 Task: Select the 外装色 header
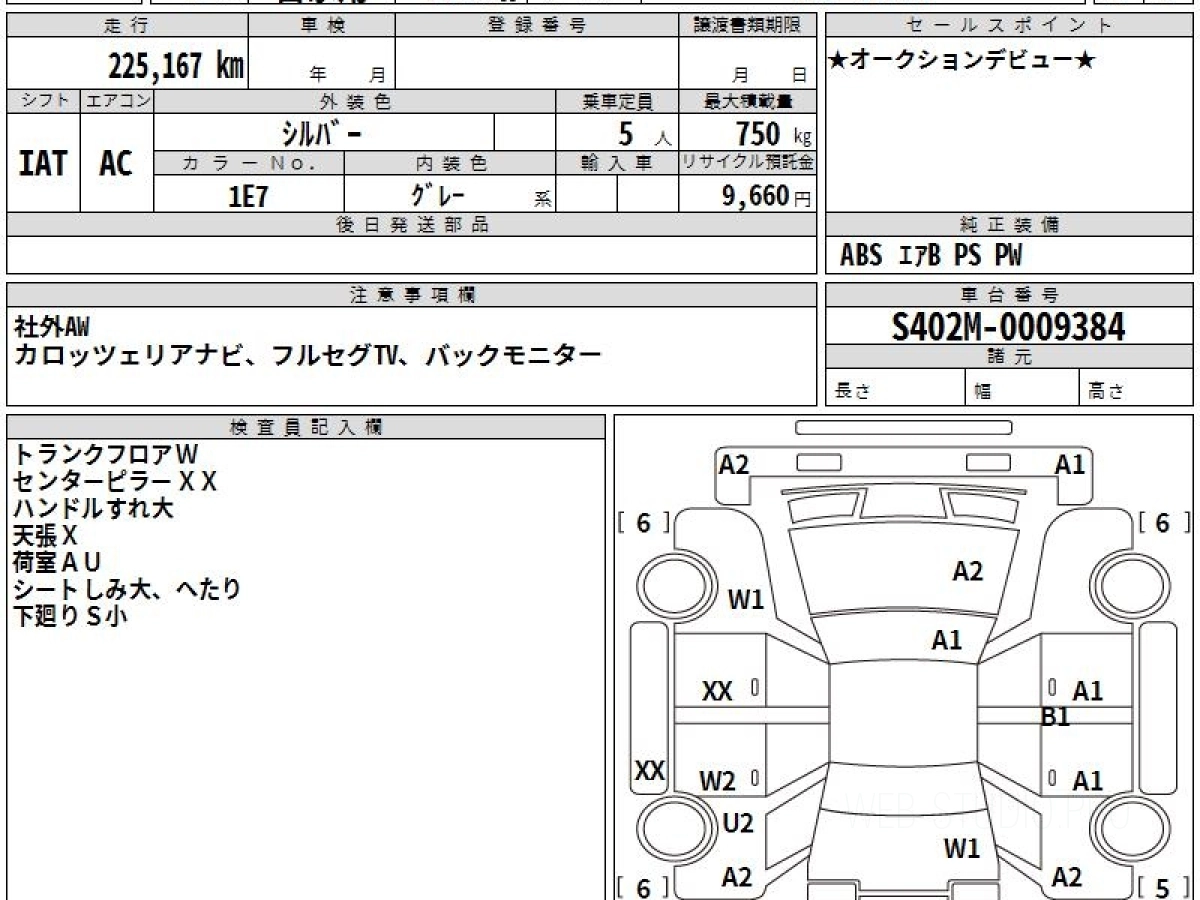point(355,101)
